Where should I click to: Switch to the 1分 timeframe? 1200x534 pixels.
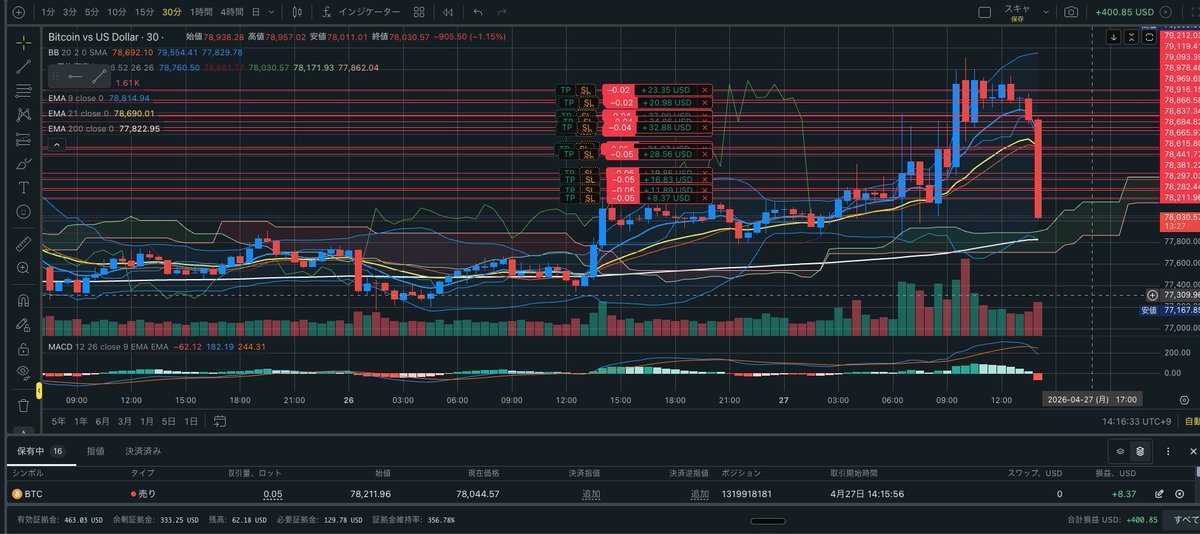pyautogui.click(x=48, y=12)
